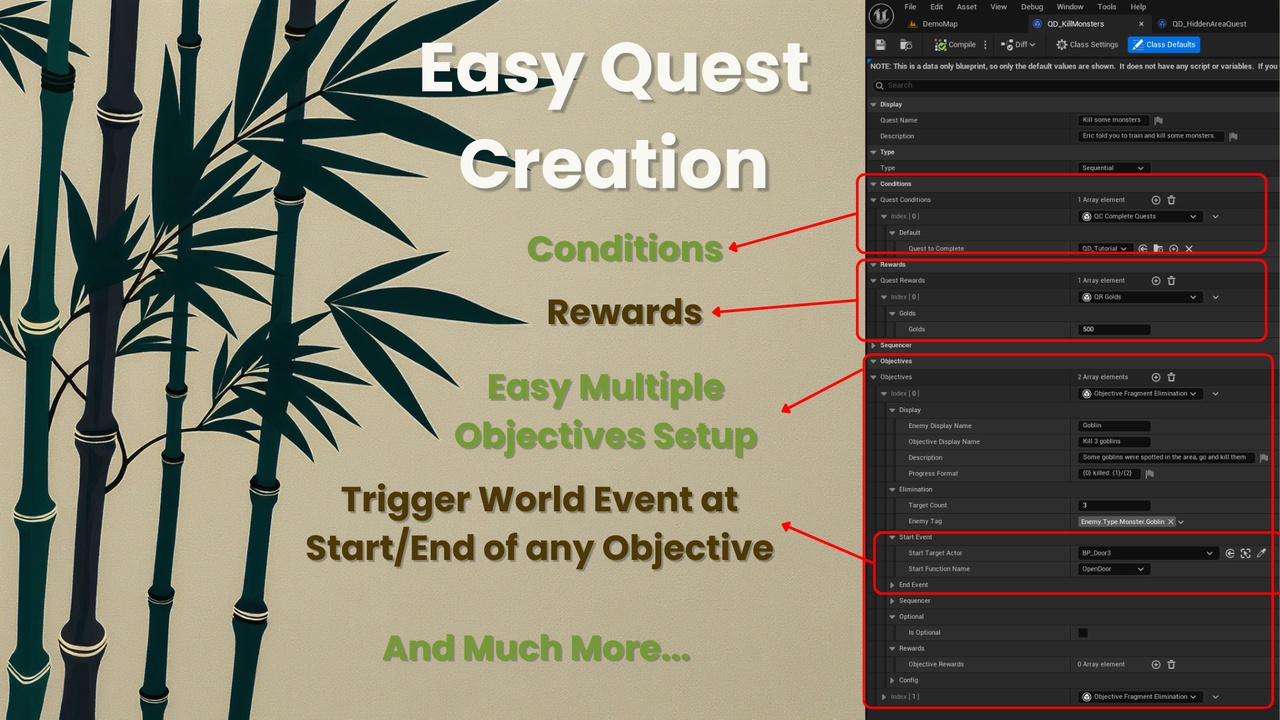Open the Debug menu
The image size is (1280, 720).
pos(1032,7)
